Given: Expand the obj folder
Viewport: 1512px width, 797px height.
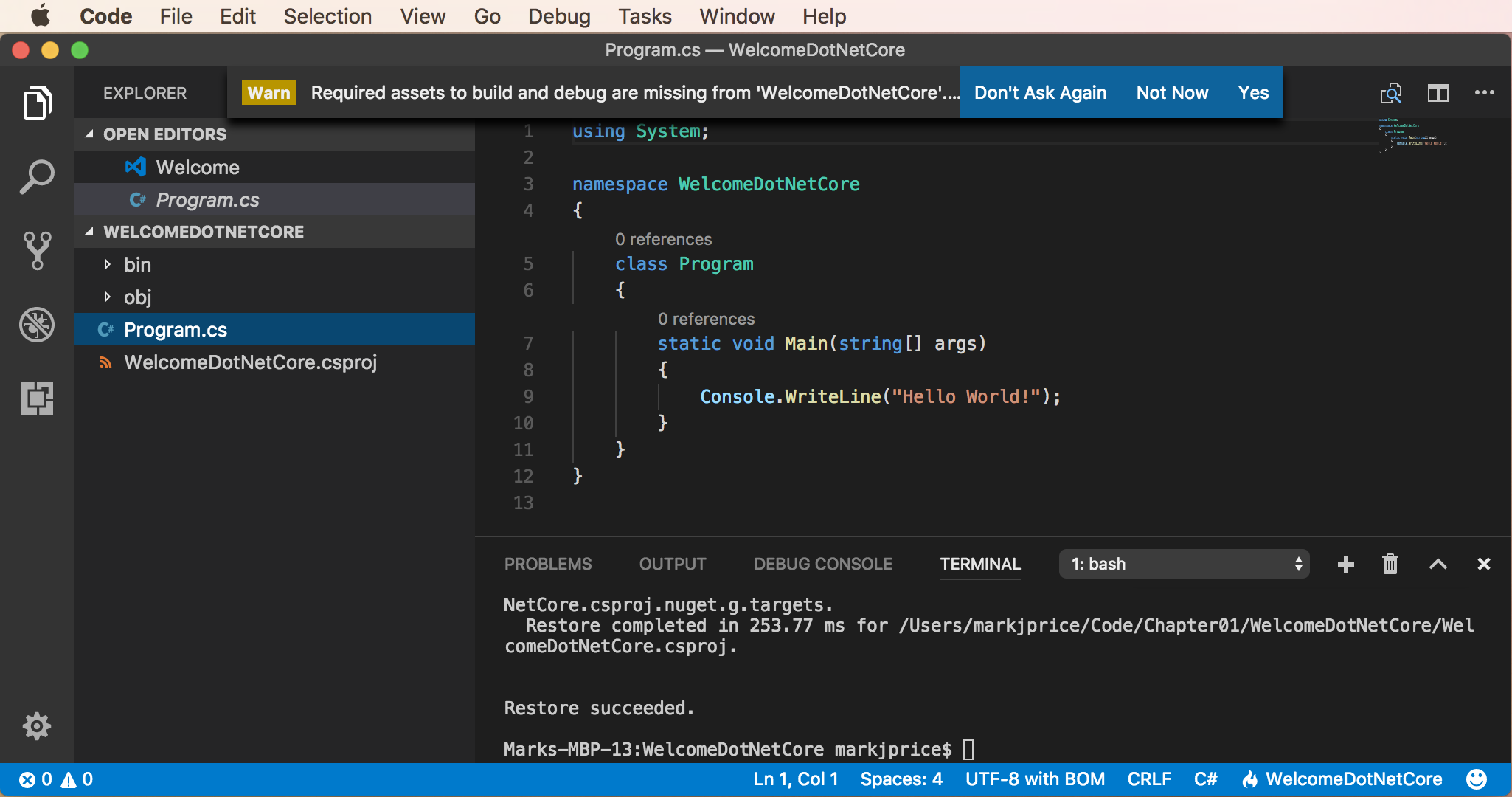Looking at the screenshot, I should coord(108,297).
